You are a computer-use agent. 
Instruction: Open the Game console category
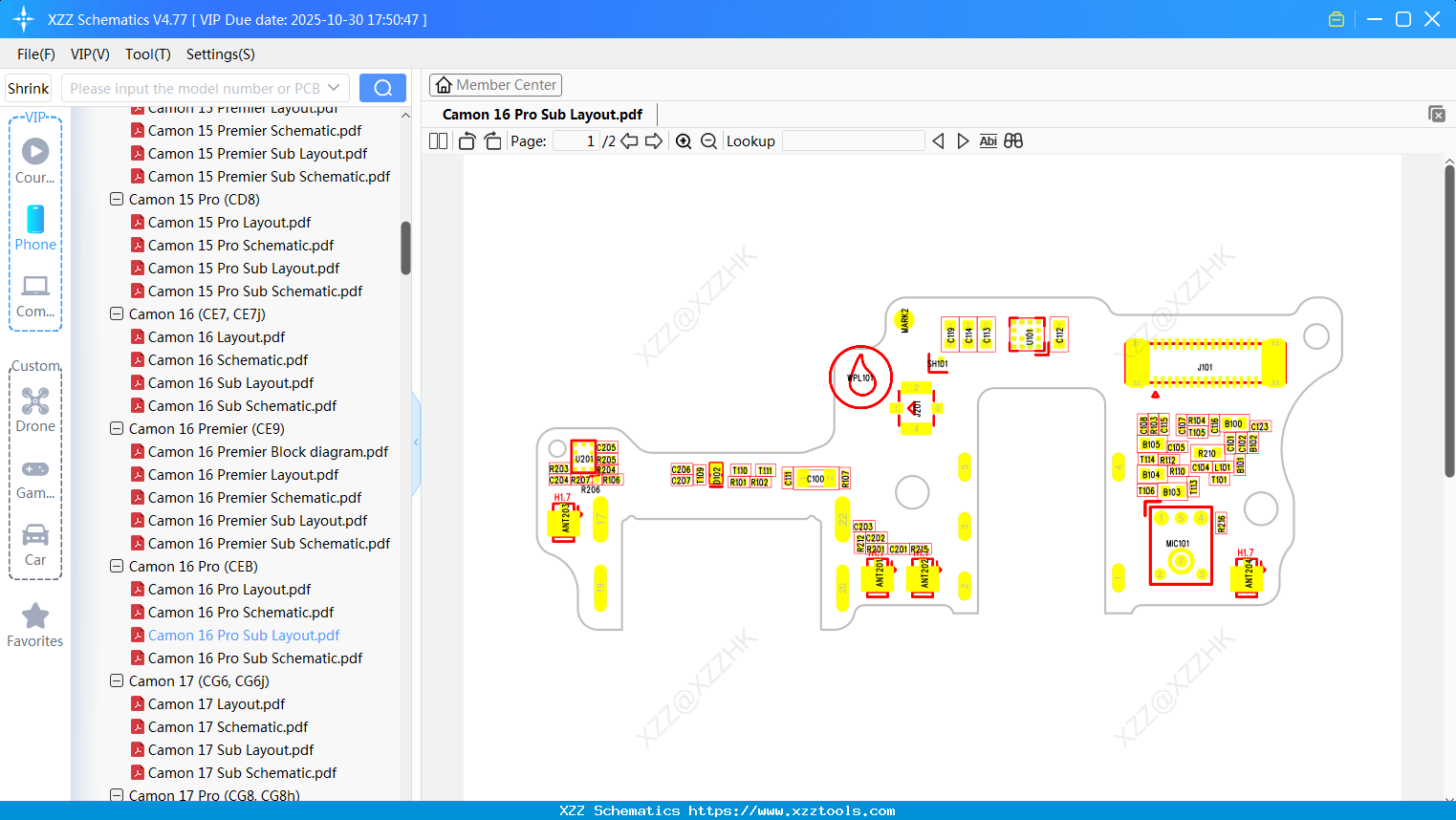[35, 478]
